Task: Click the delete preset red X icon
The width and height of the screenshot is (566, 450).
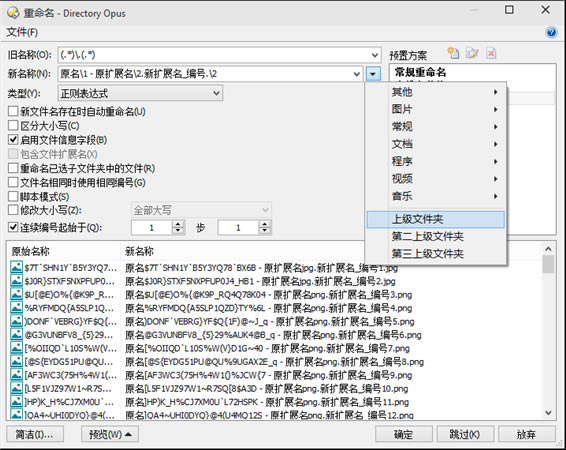Action: [491, 53]
